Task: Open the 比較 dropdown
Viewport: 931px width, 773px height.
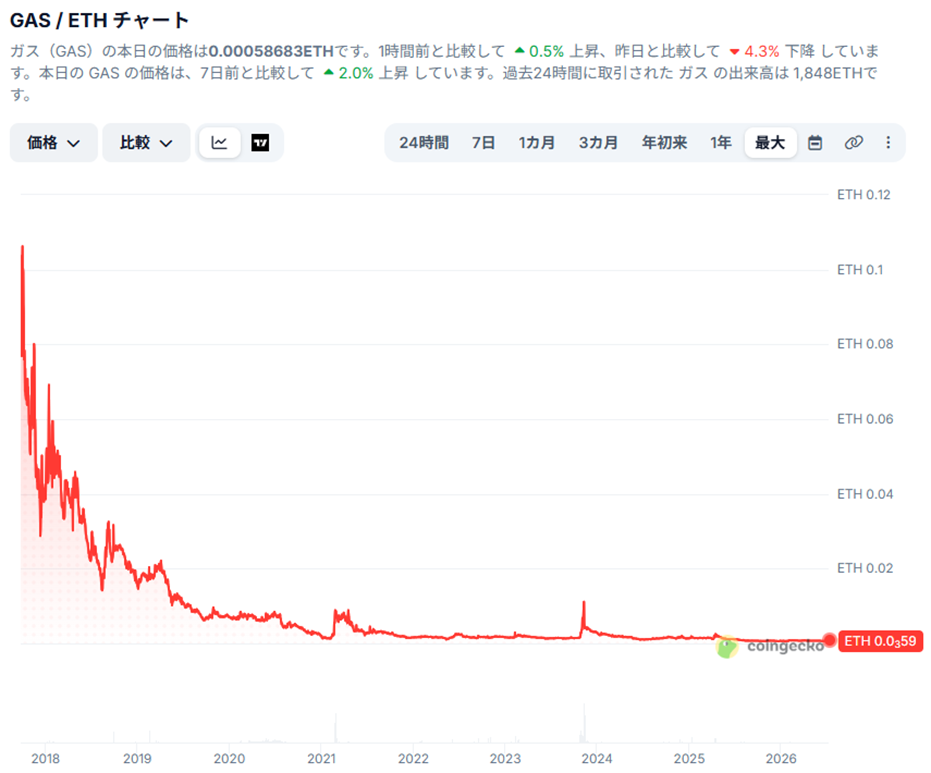Action: coord(146,142)
